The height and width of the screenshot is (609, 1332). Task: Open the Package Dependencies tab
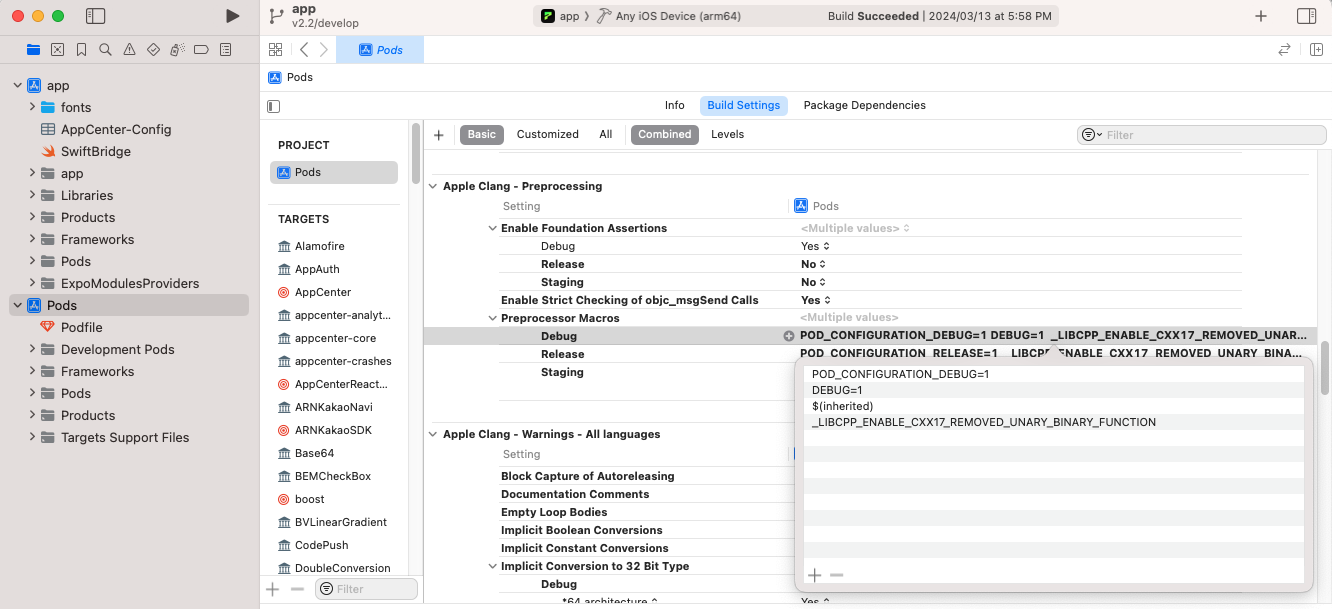click(864, 105)
